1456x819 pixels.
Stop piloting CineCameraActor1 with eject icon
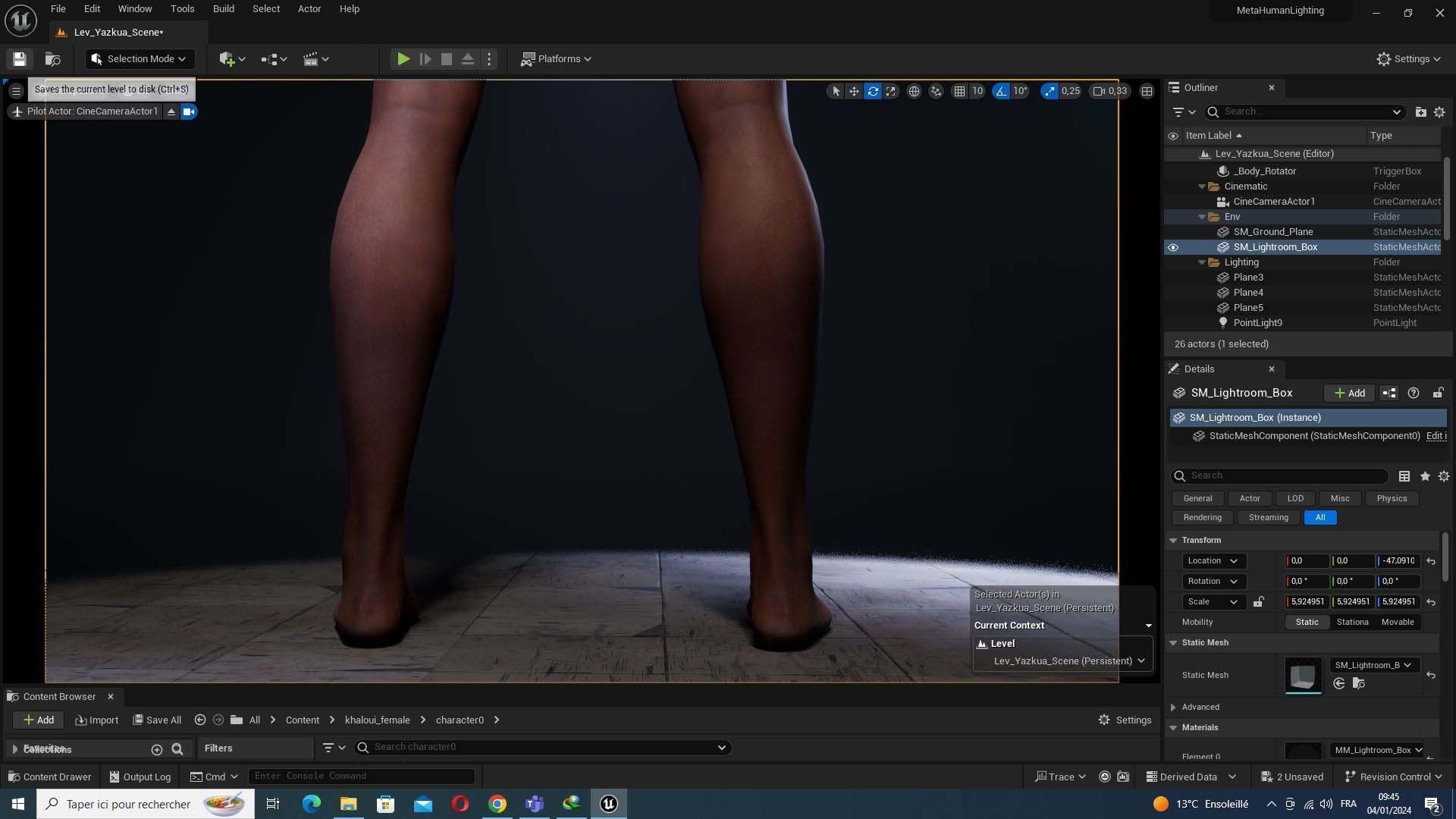coord(171,111)
